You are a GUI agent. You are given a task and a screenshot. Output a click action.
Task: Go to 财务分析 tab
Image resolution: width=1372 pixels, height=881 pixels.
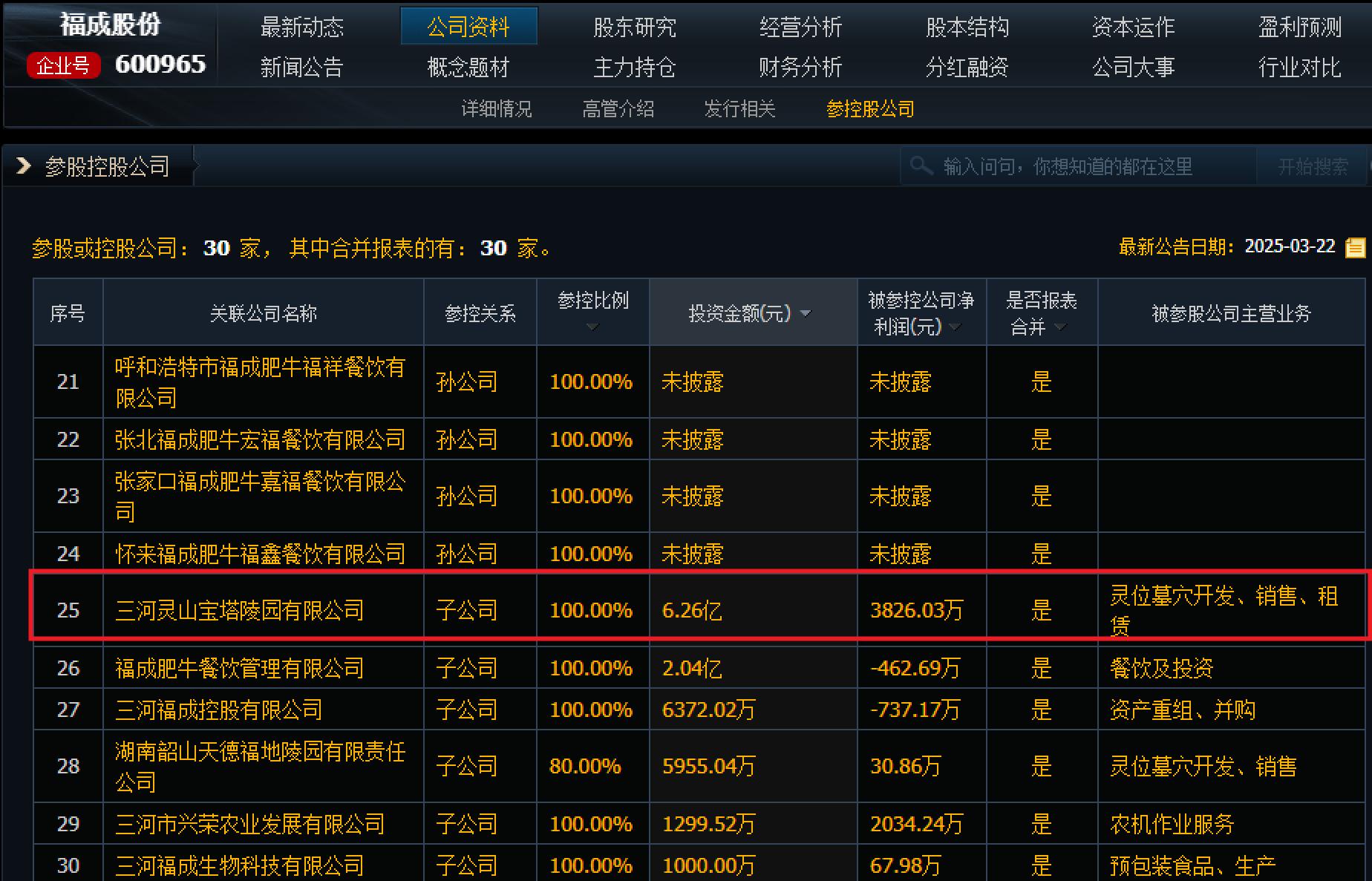pyautogui.click(x=801, y=68)
